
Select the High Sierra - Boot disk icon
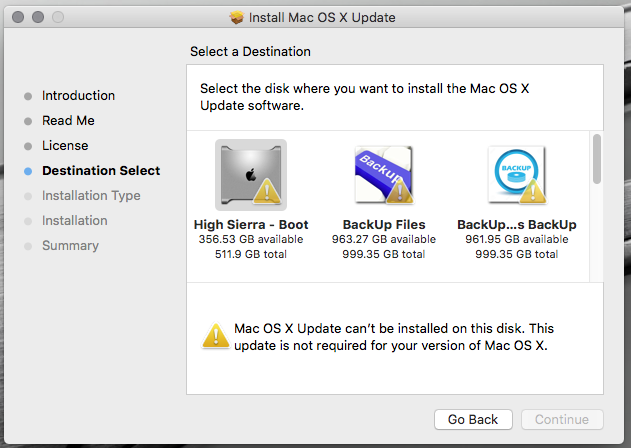[x=251, y=175]
